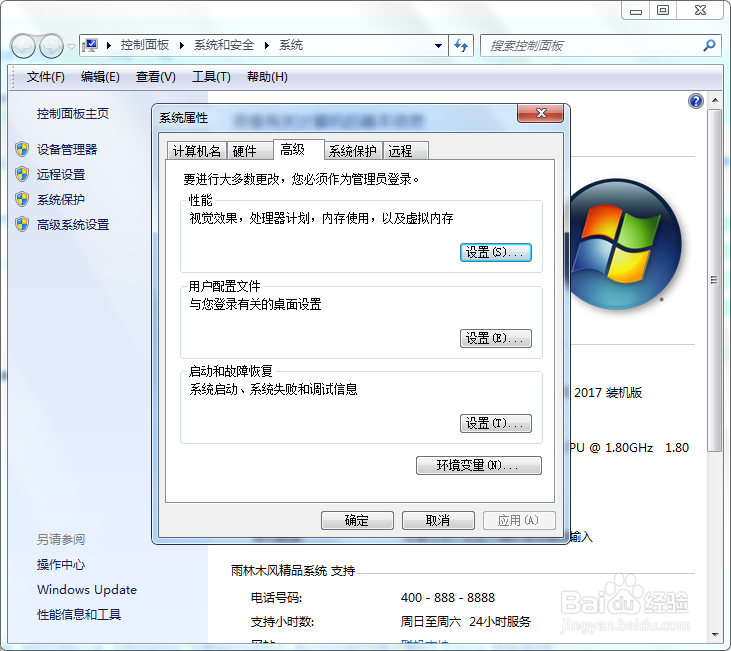Click shield icon beside 远程设置
731x651 pixels.
tap(22, 174)
